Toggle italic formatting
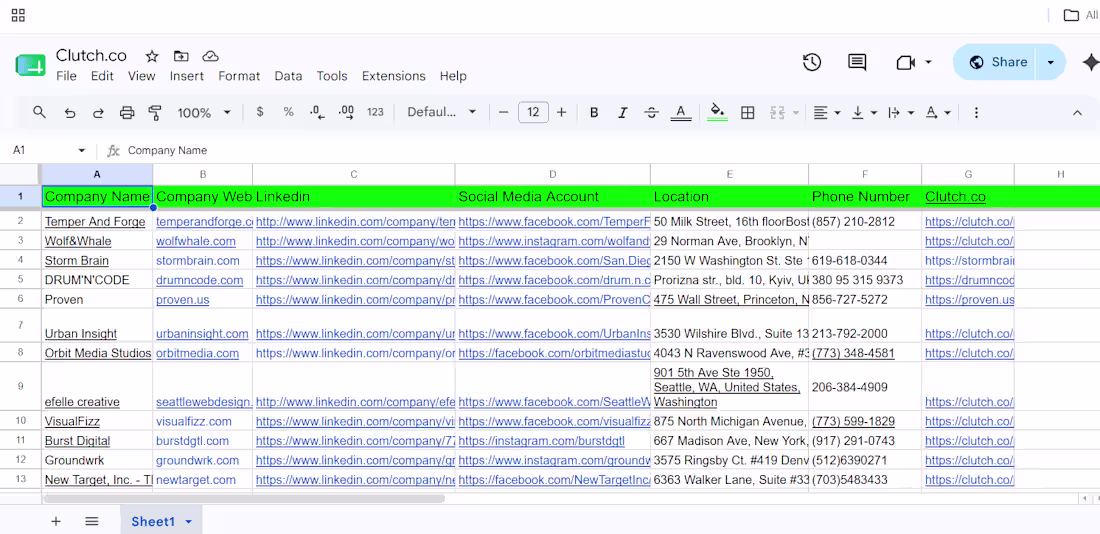This screenshot has width=1100, height=534. click(622, 112)
